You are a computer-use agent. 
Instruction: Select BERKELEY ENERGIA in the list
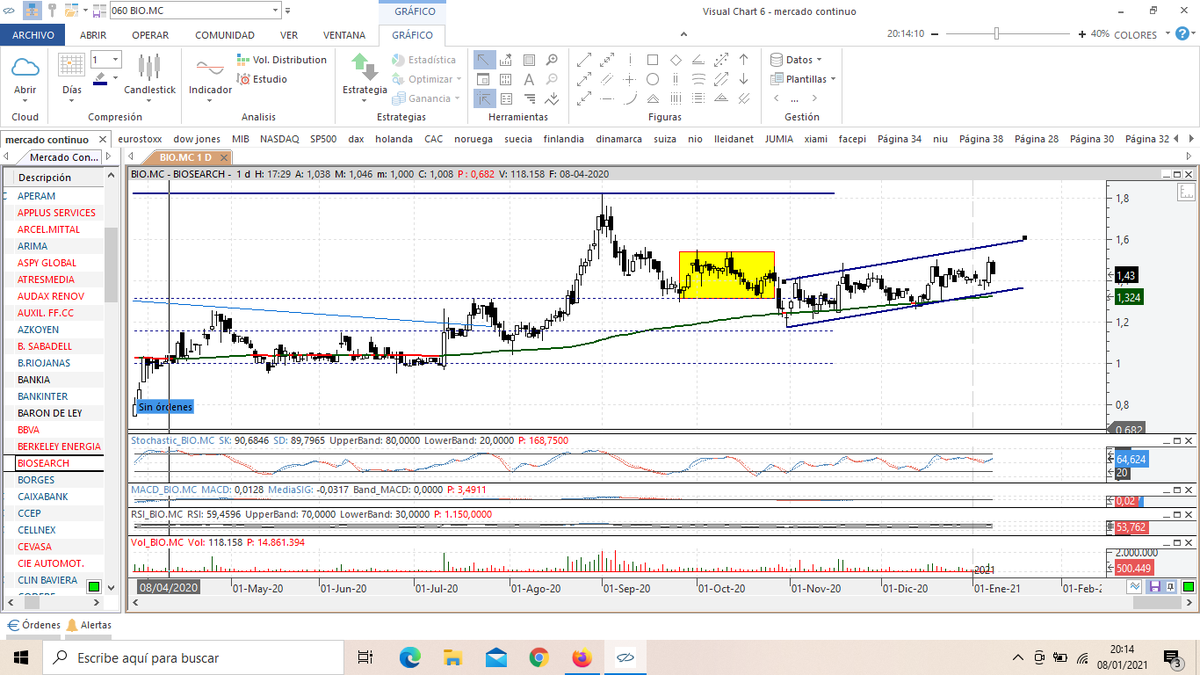click(59, 446)
